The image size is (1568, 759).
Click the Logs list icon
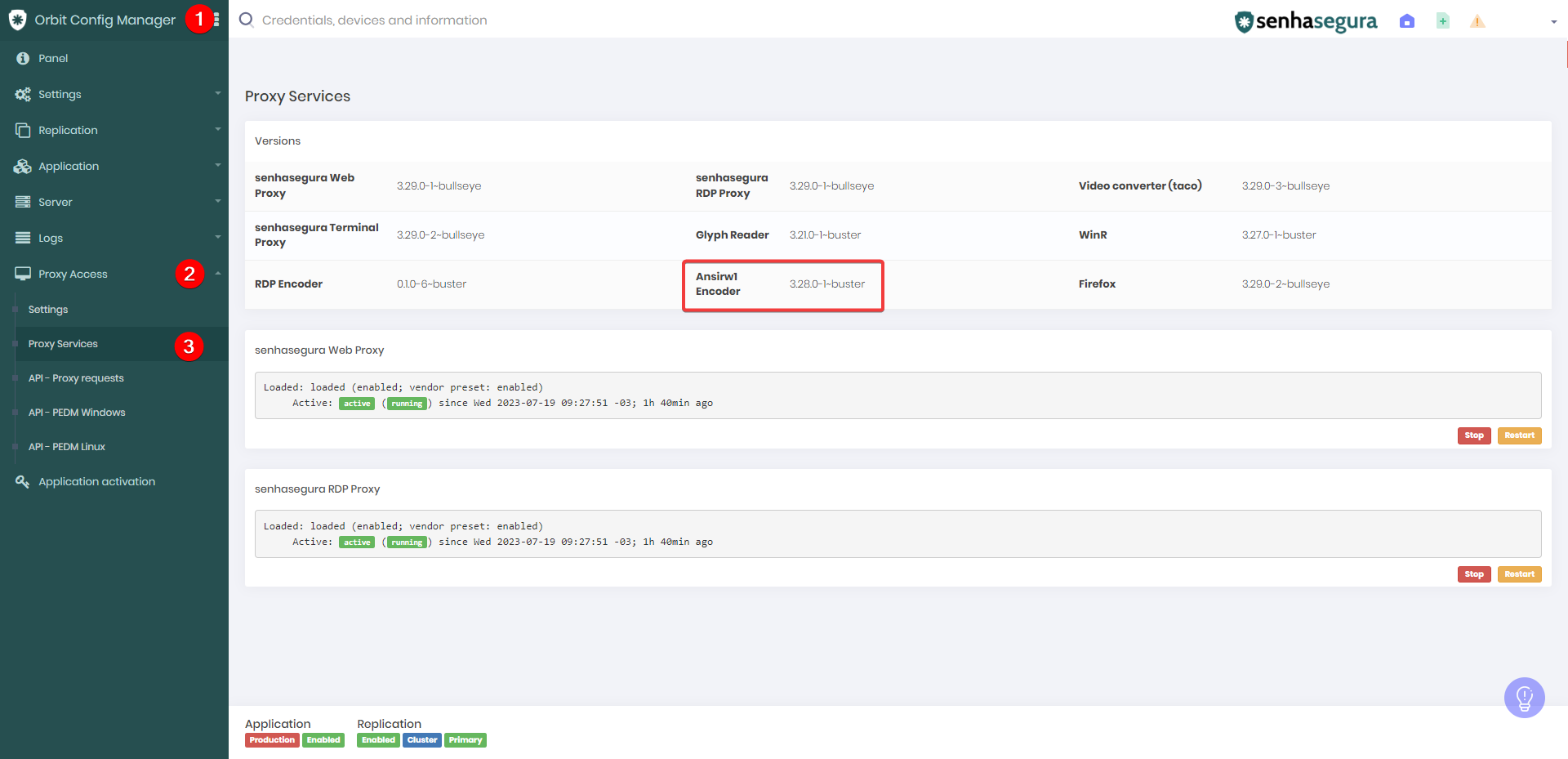(23, 238)
